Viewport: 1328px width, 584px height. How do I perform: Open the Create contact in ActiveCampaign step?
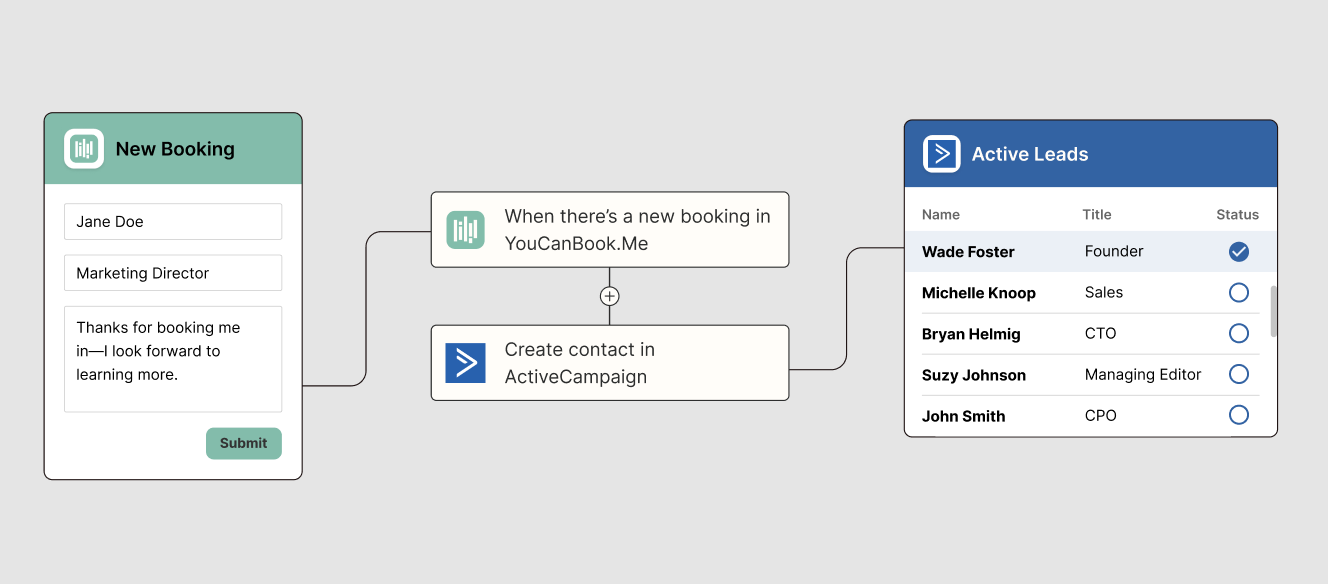point(610,363)
